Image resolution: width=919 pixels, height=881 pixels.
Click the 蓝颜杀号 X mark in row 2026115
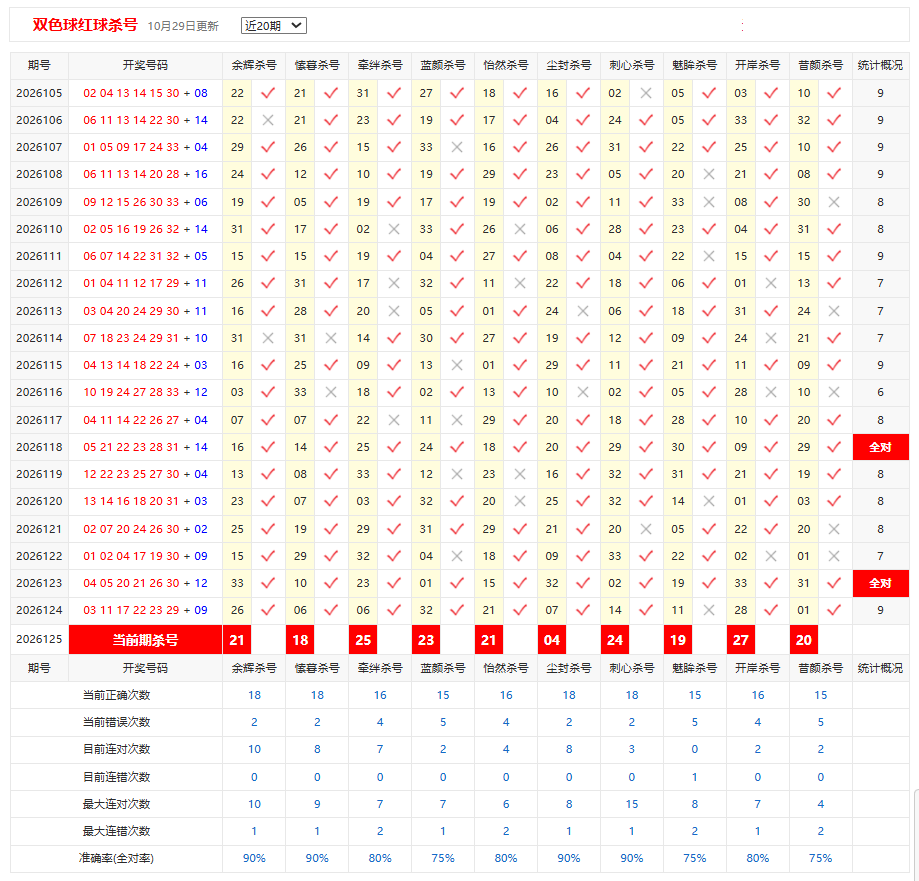tap(457, 365)
